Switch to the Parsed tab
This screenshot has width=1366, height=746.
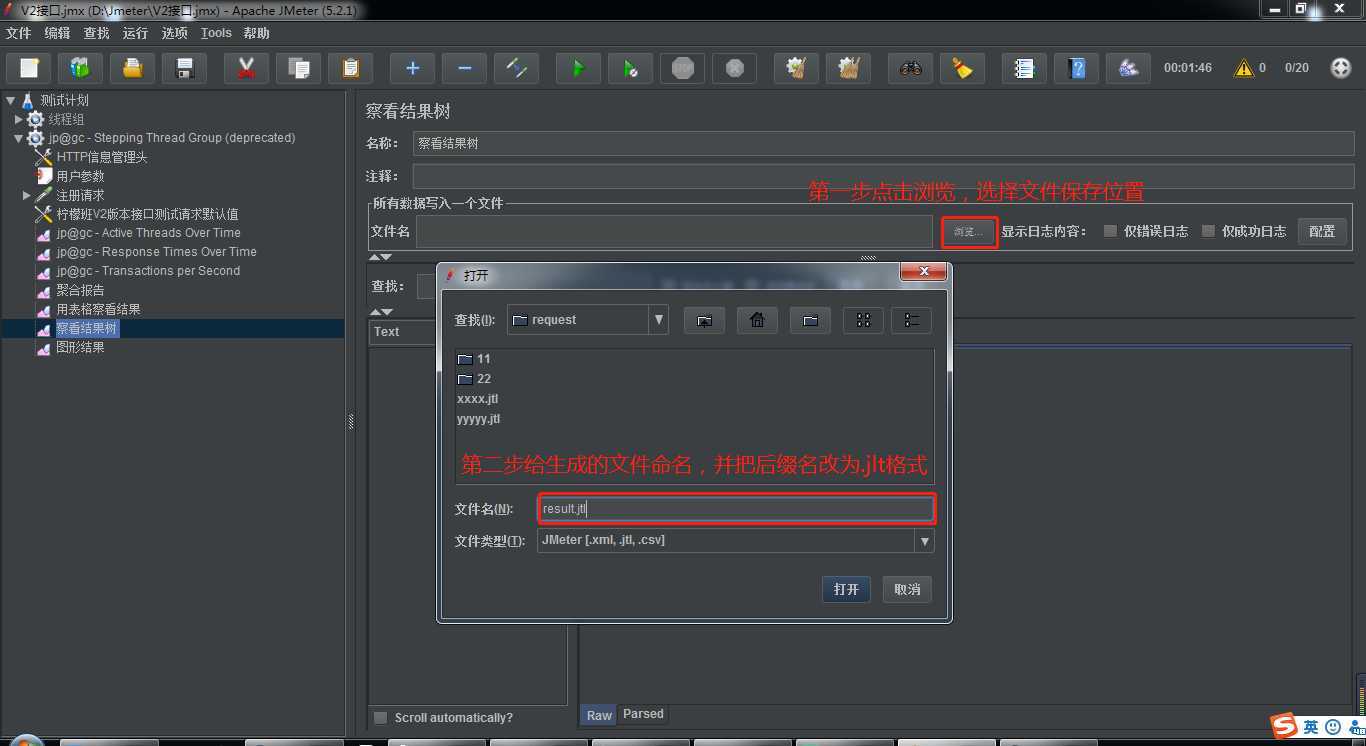click(x=643, y=714)
